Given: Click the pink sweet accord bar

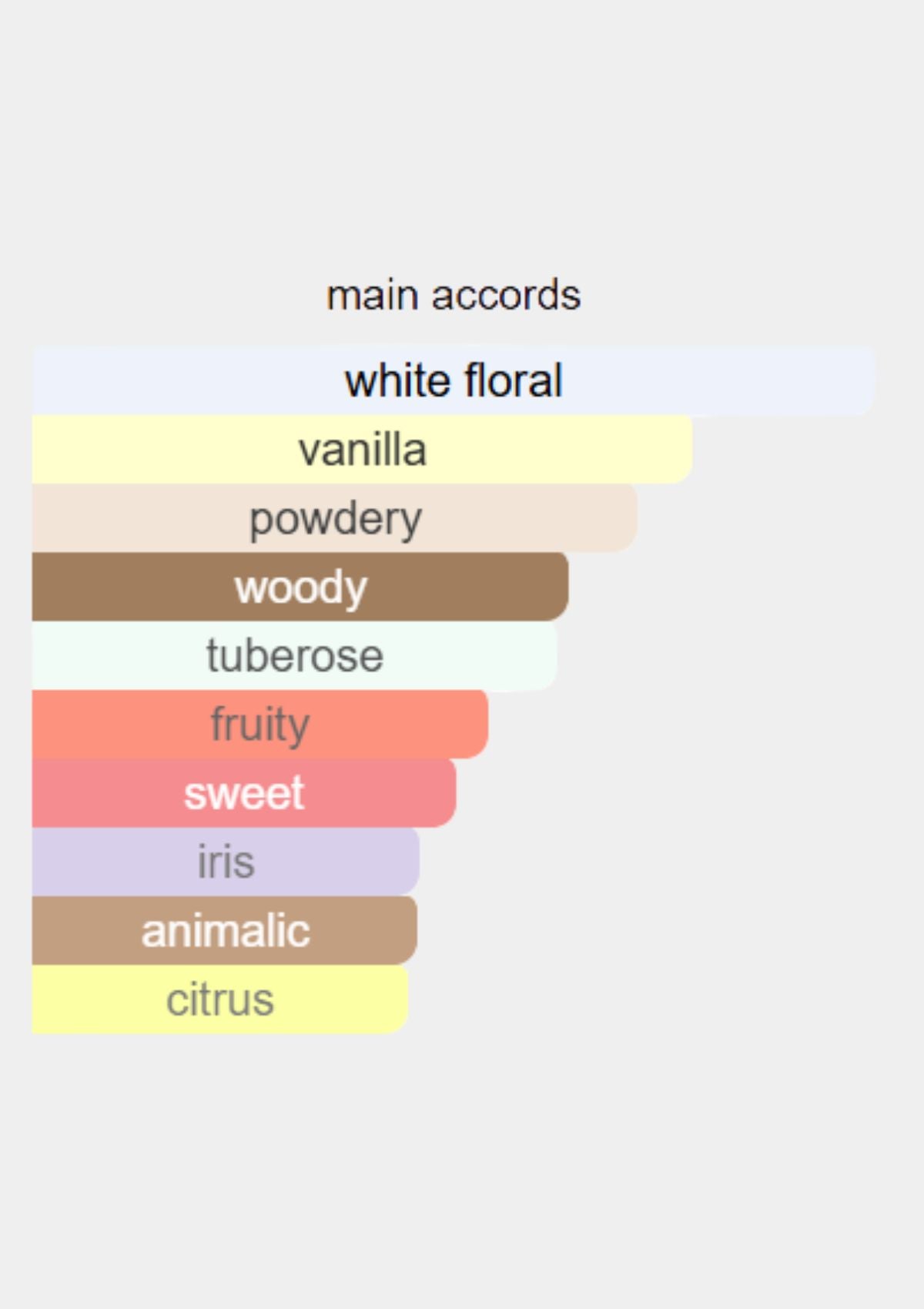Looking at the screenshot, I should [244, 793].
